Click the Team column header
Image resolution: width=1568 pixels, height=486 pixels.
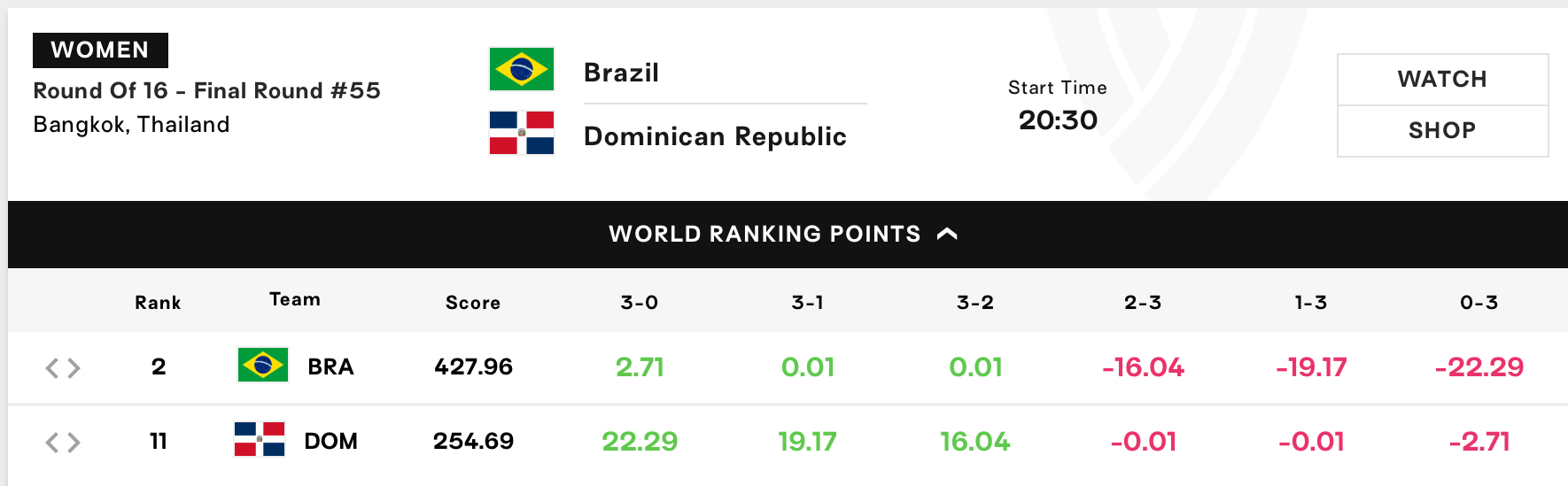tap(295, 299)
